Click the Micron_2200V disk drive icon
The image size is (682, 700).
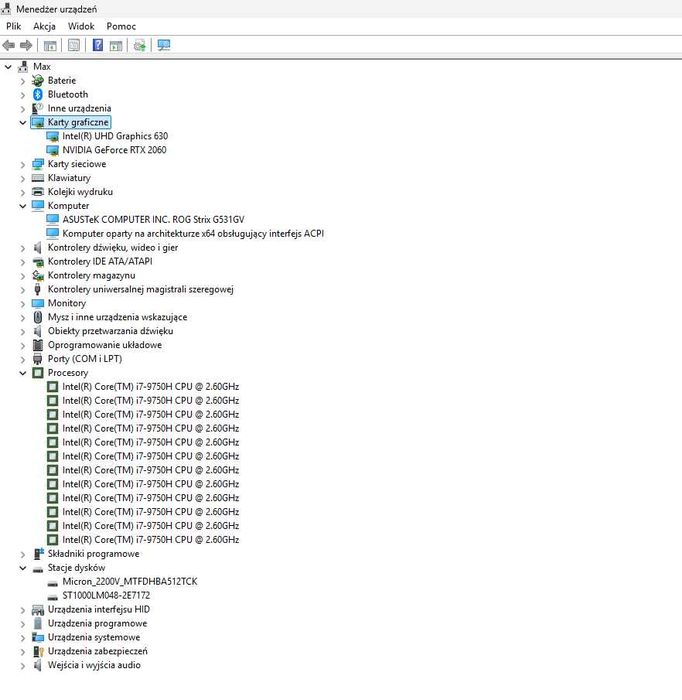53,583
